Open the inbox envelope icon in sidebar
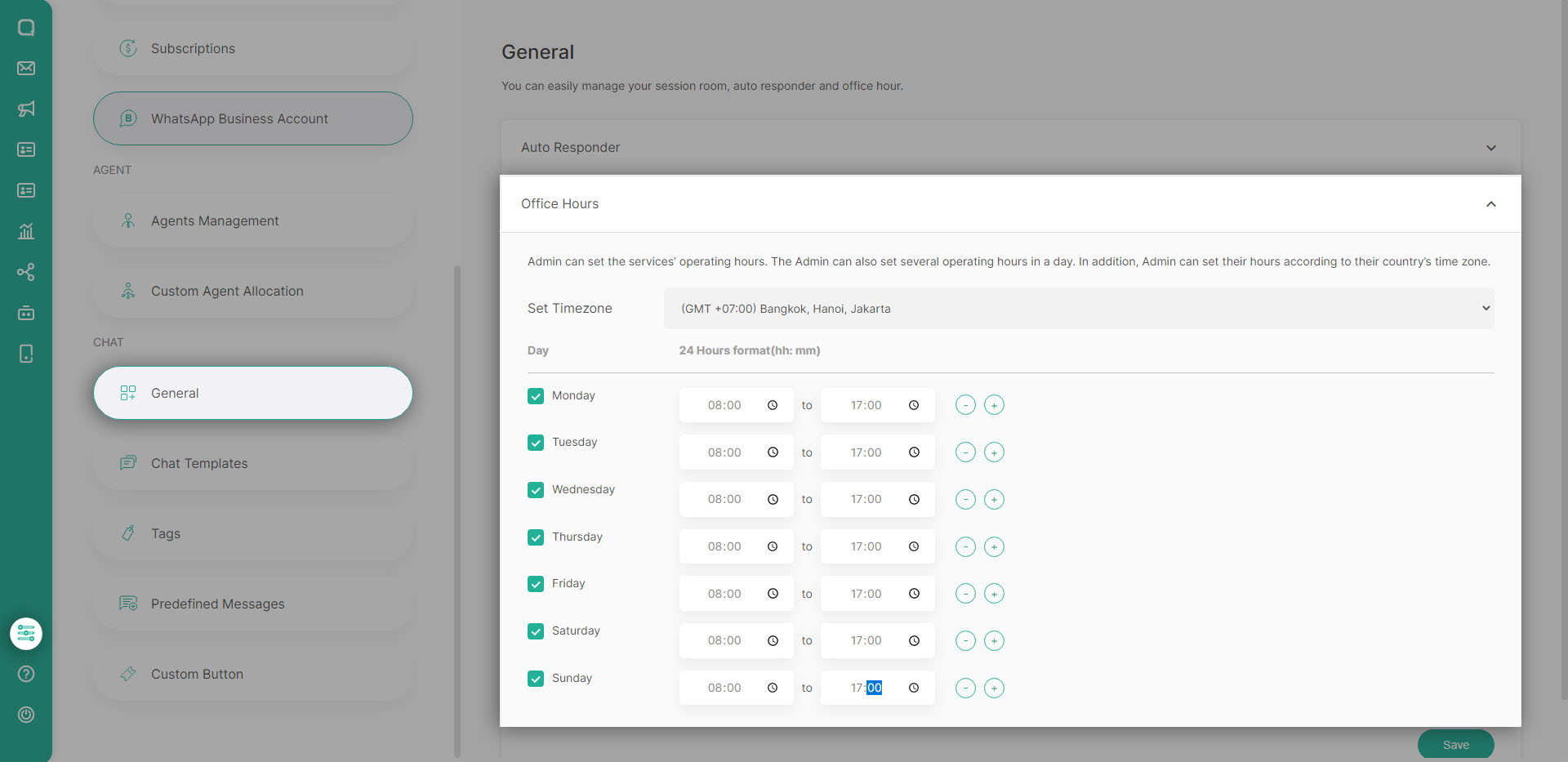Image resolution: width=1568 pixels, height=762 pixels. click(26, 68)
